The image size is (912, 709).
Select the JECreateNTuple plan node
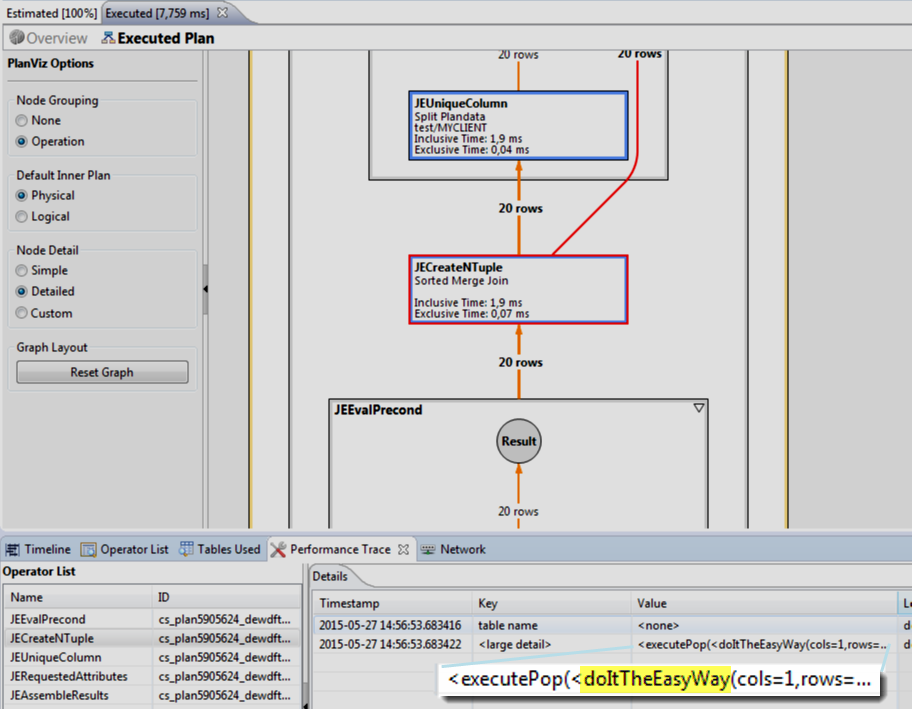[518, 290]
